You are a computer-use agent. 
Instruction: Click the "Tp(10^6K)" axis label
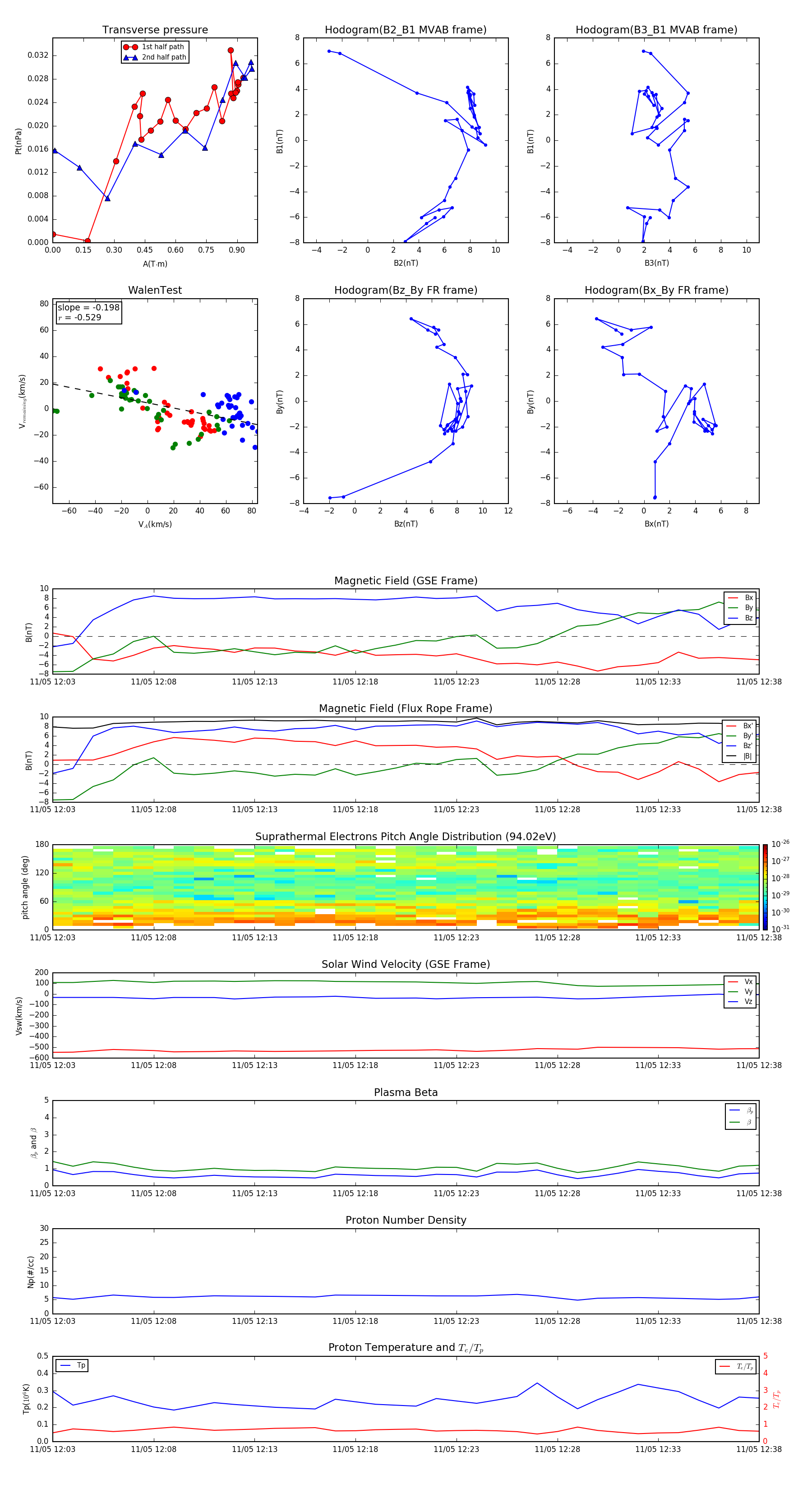26,1399
